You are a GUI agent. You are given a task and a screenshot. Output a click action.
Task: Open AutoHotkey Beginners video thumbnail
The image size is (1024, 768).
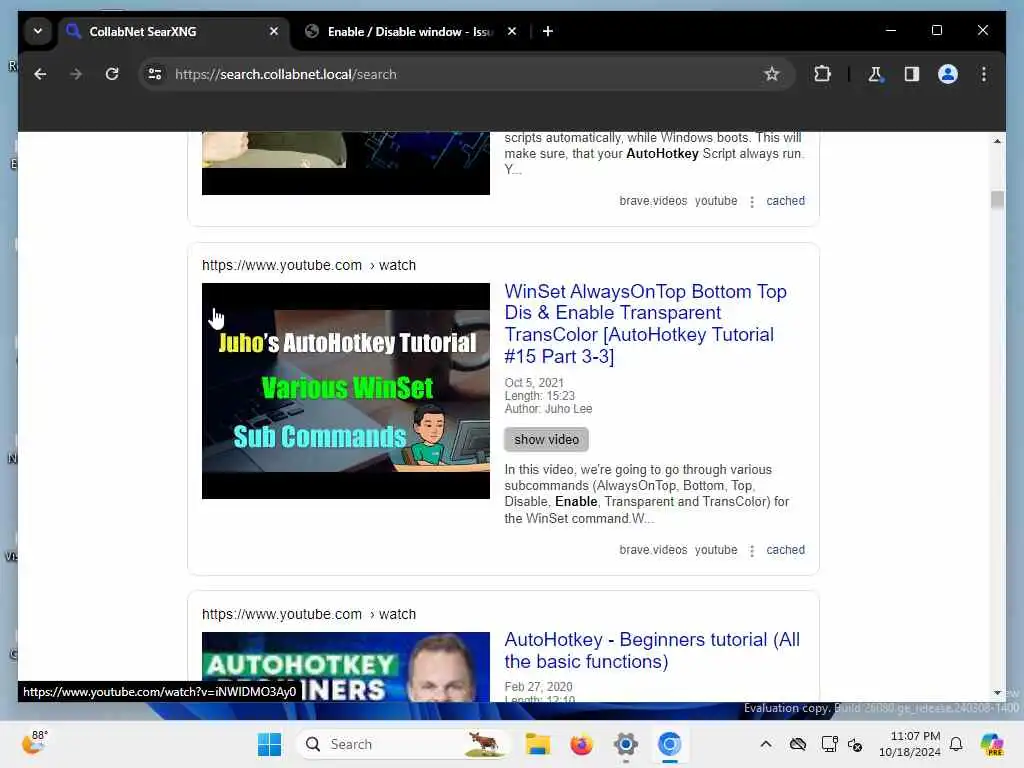[x=345, y=667]
